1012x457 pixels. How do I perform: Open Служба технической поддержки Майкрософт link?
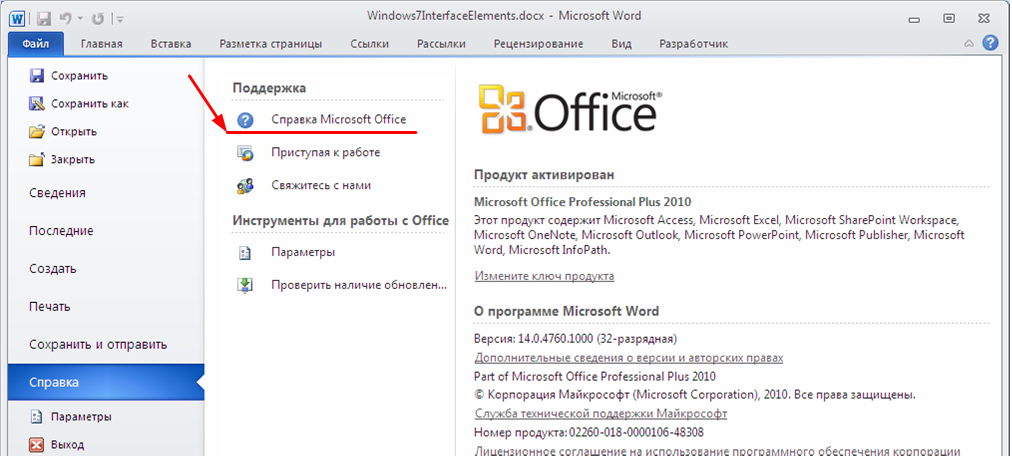(601, 414)
